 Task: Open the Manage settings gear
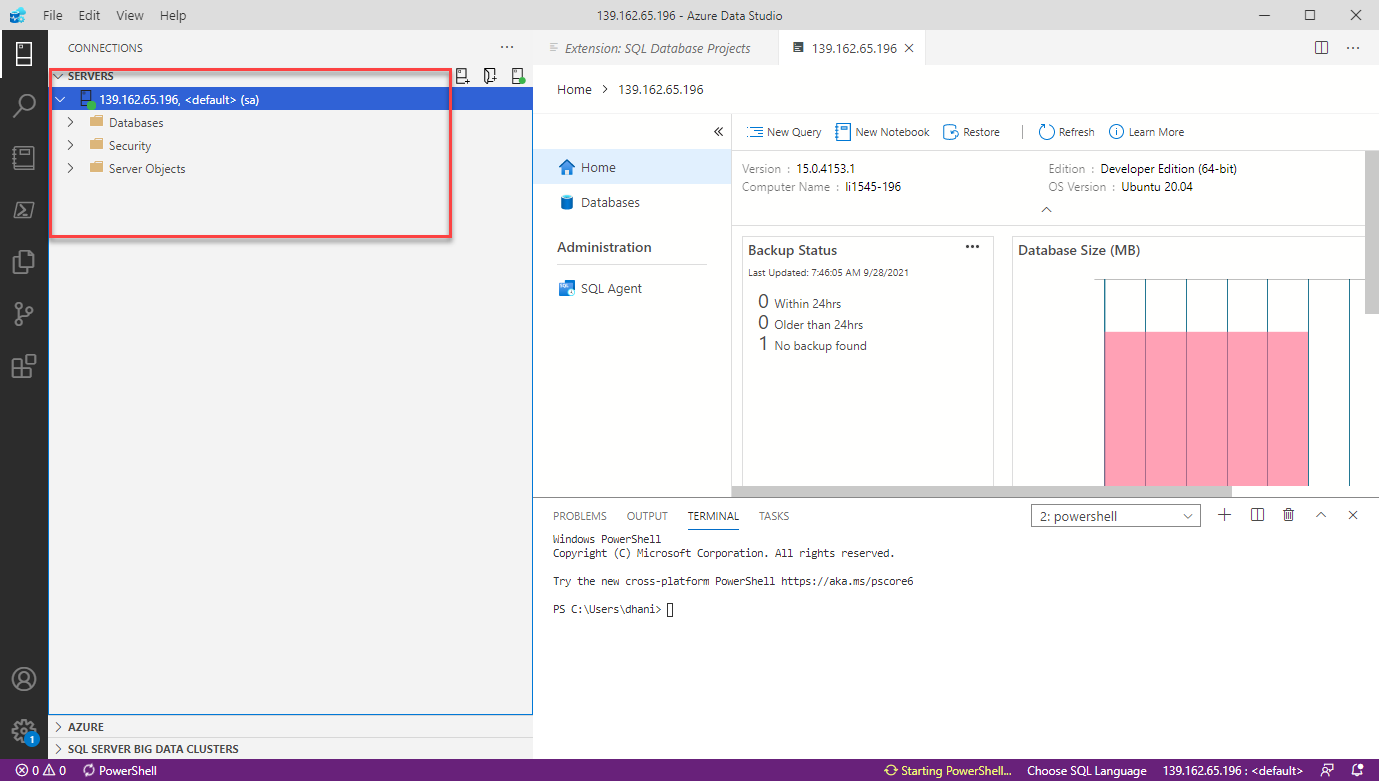24,730
